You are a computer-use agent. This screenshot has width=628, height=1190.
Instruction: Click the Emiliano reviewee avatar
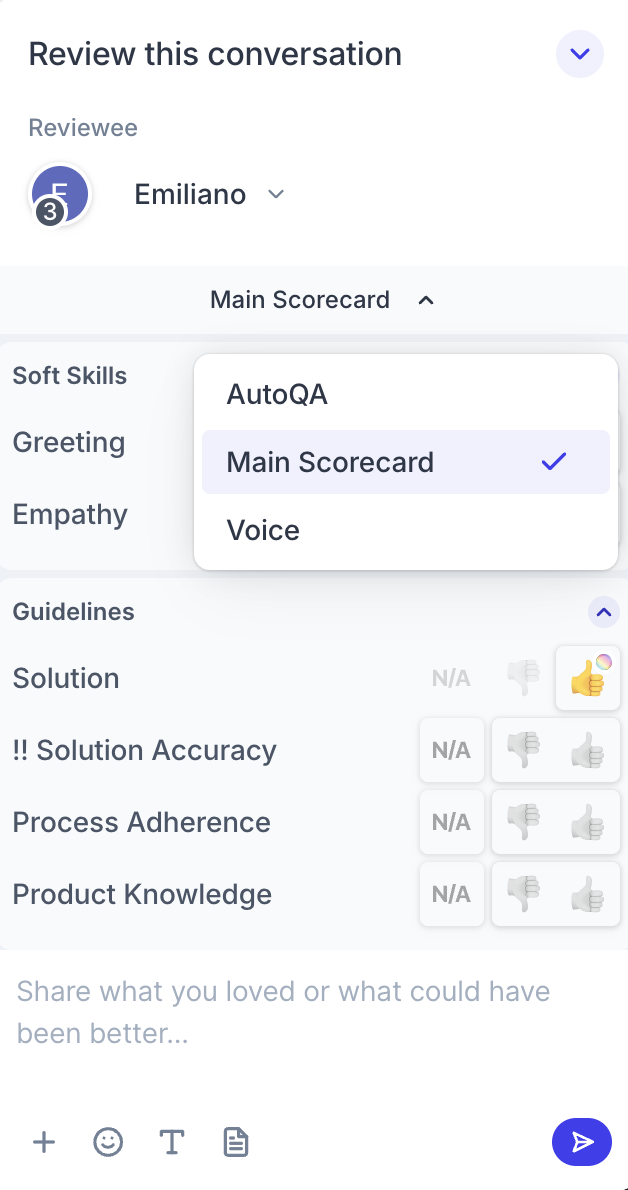click(59, 195)
